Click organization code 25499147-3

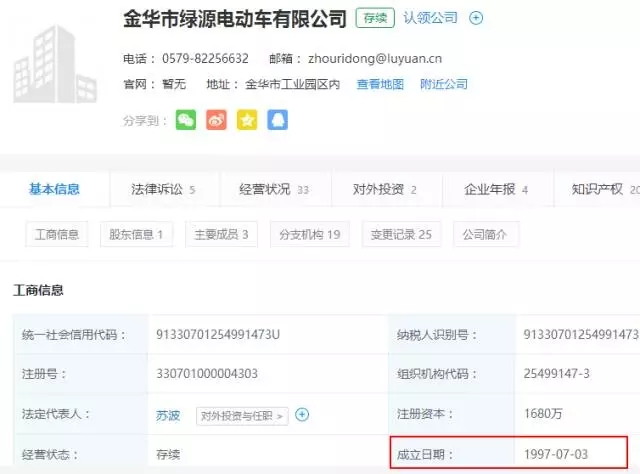pos(557,374)
